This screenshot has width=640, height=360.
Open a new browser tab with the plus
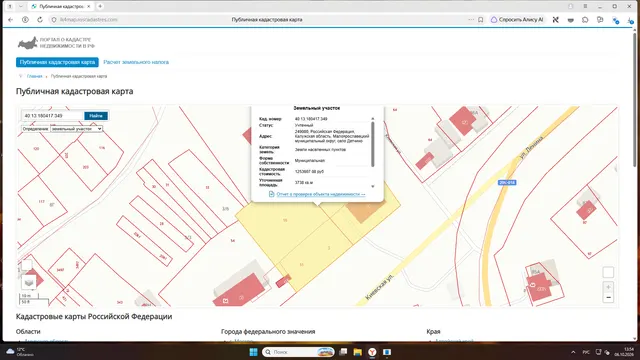pos(100,6)
